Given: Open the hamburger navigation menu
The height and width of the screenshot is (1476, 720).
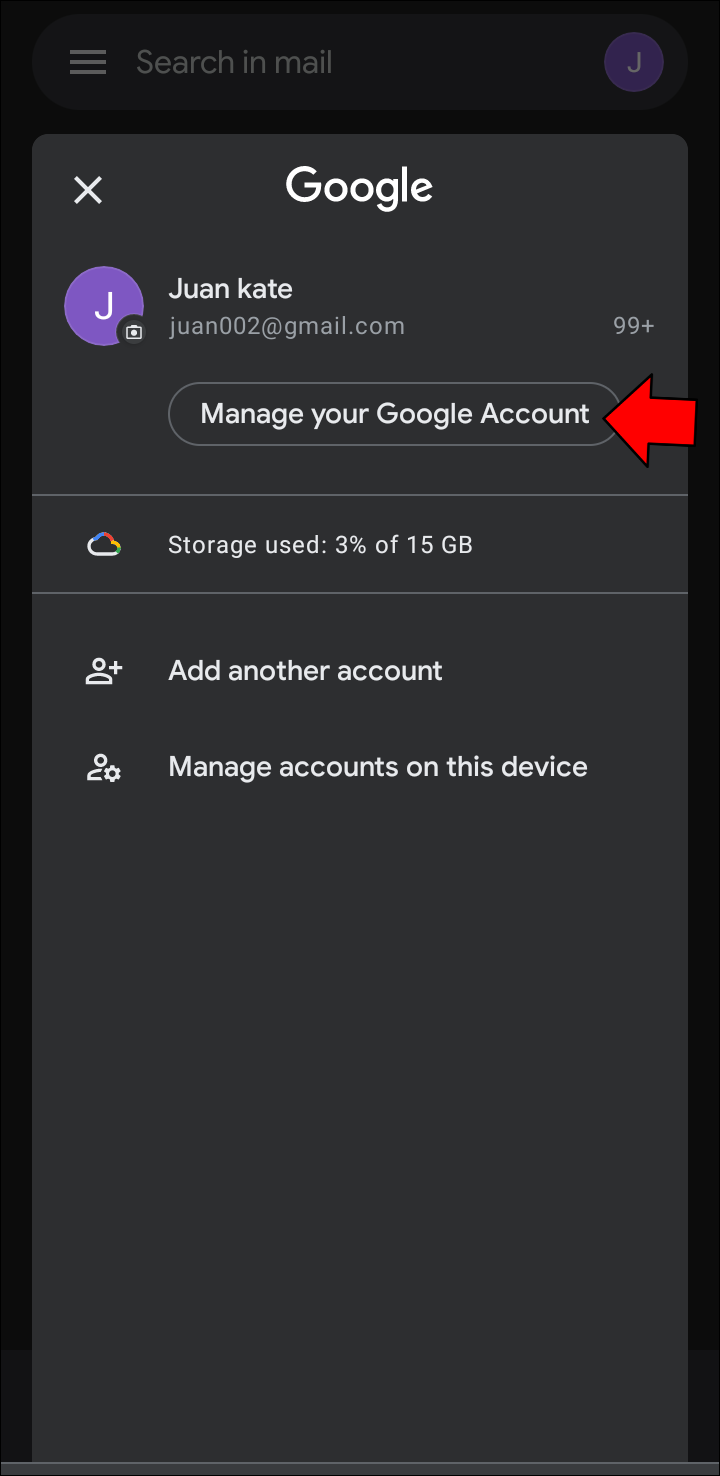Looking at the screenshot, I should point(88,63).
